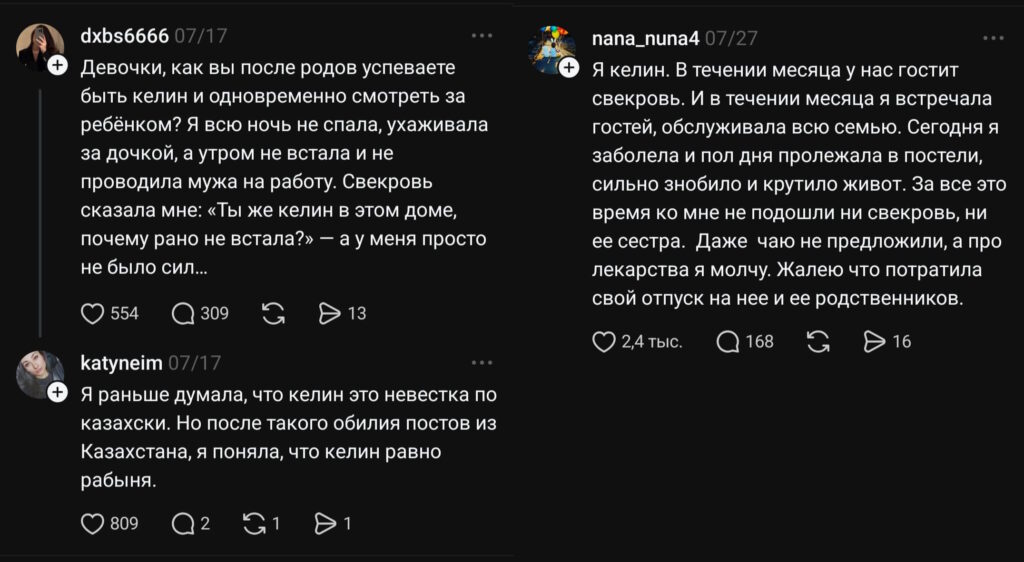
Task: Open more options menu on dxbs6666 post
Action: tap(482, 35)
